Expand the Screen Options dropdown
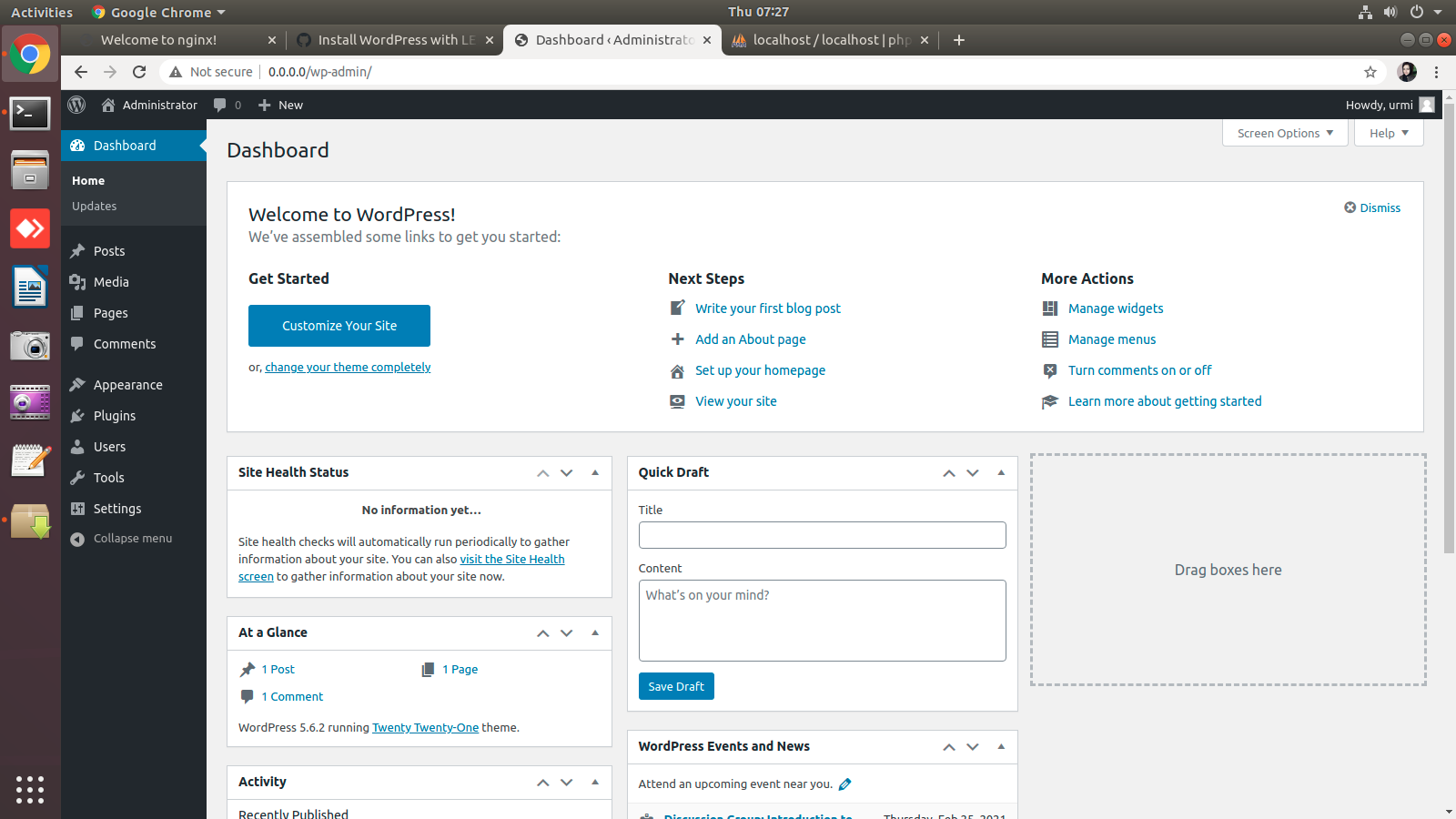 click(x=1285, y=133)
